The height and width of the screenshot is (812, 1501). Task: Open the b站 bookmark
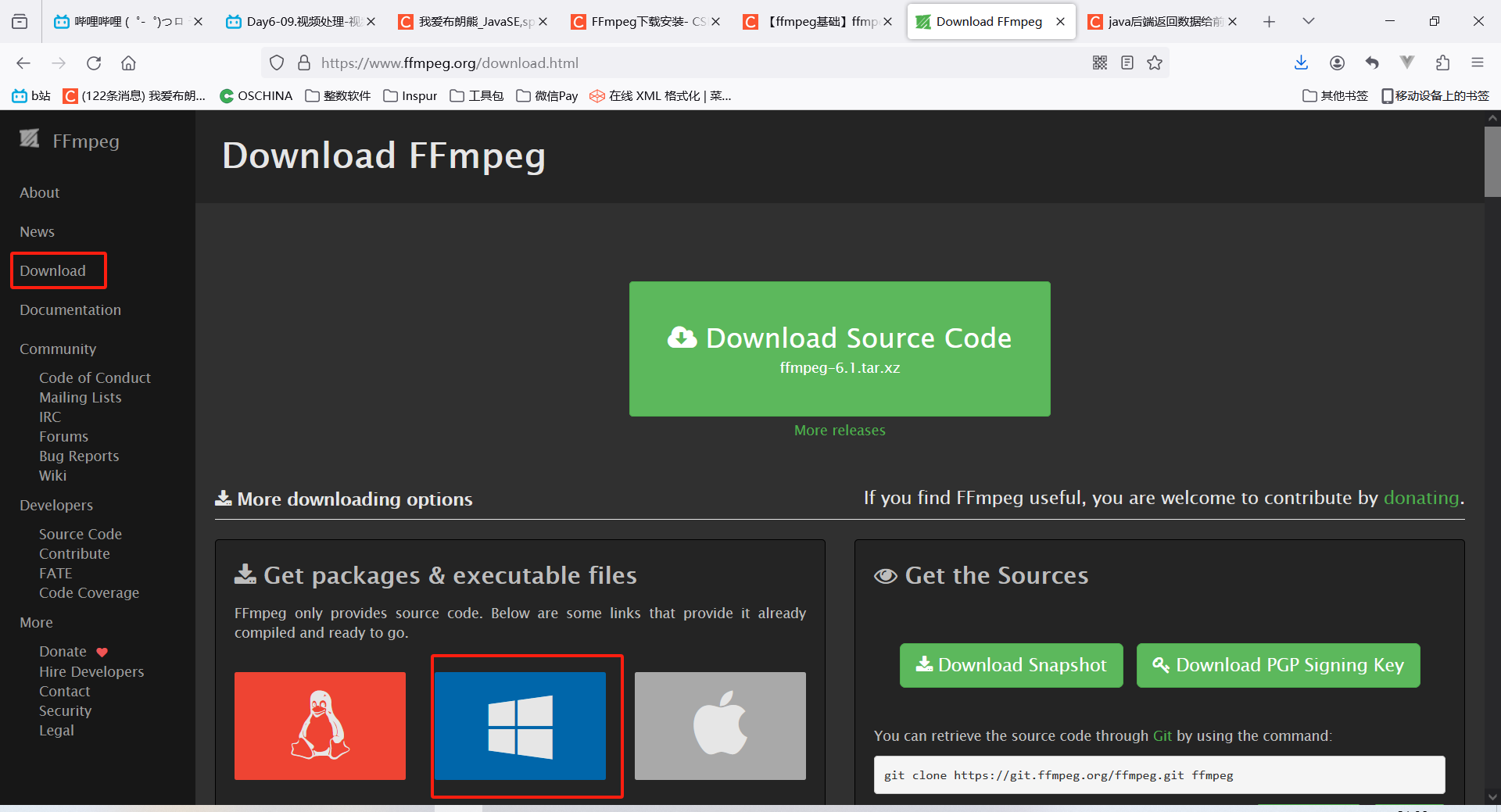pyautogui.click(x=31, y=96)
